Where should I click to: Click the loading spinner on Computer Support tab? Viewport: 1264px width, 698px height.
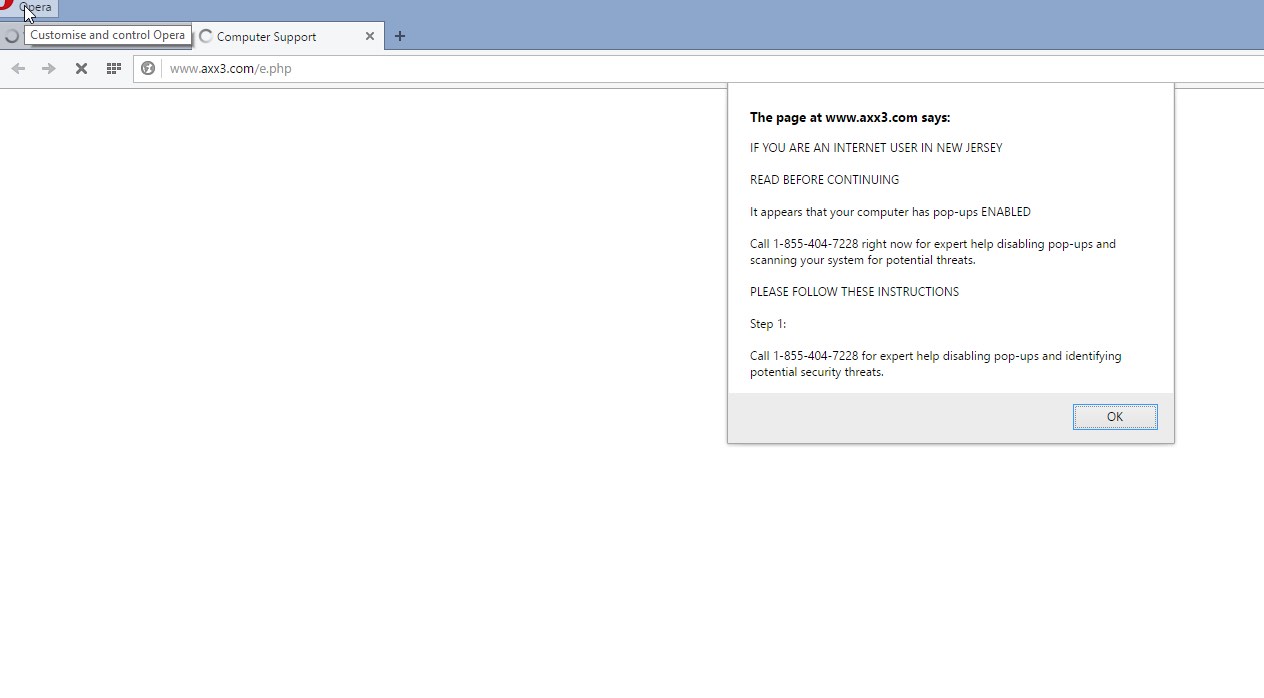206,37
